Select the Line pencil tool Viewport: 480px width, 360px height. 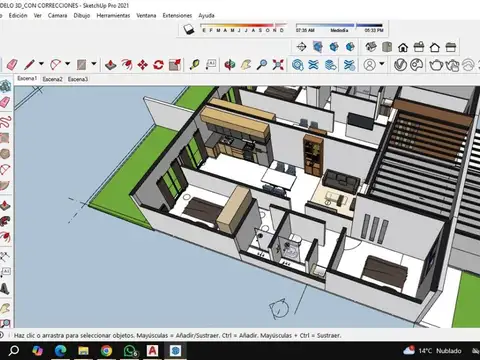tap(29, 65)
